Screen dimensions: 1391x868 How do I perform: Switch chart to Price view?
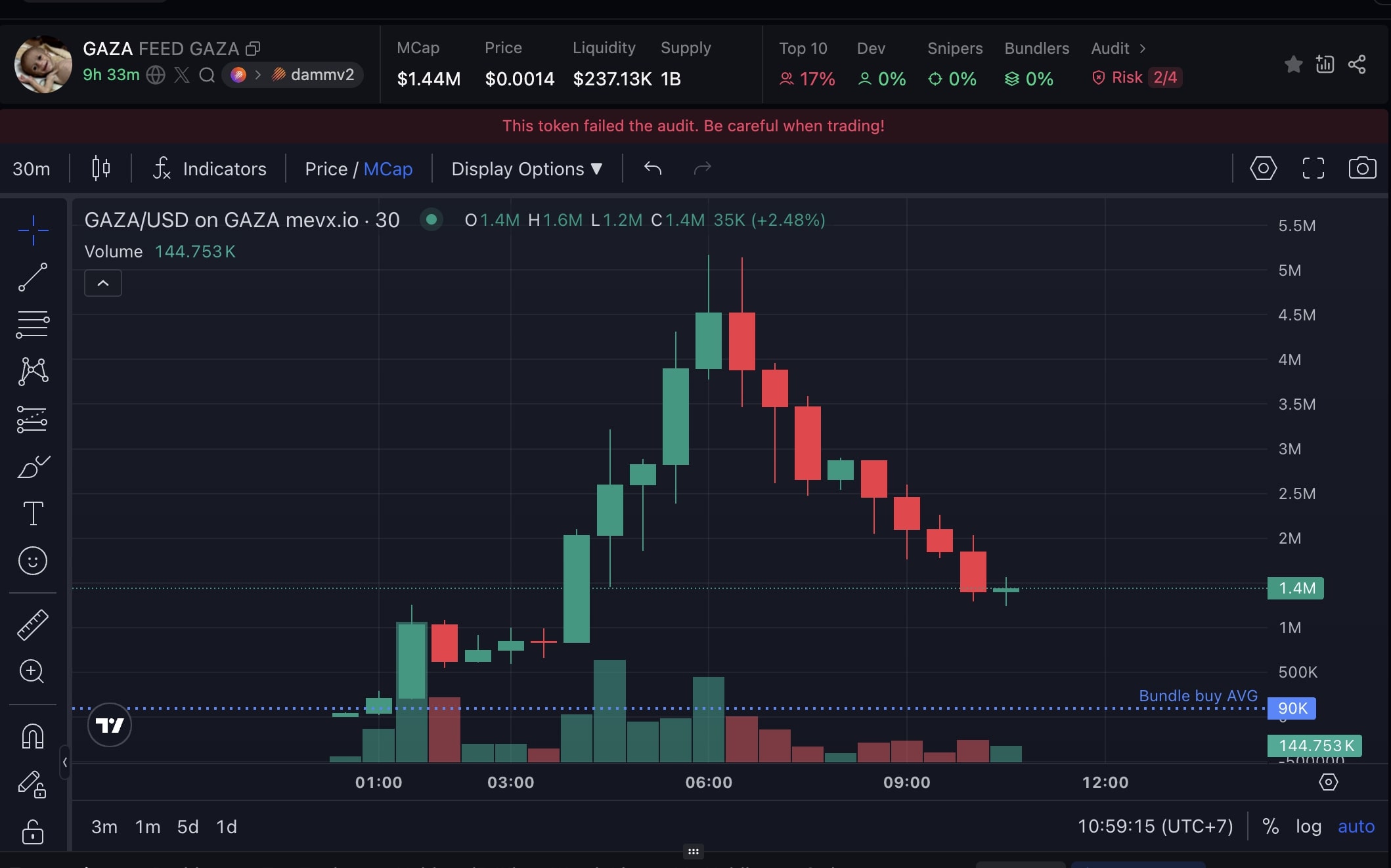pos(326,169)
